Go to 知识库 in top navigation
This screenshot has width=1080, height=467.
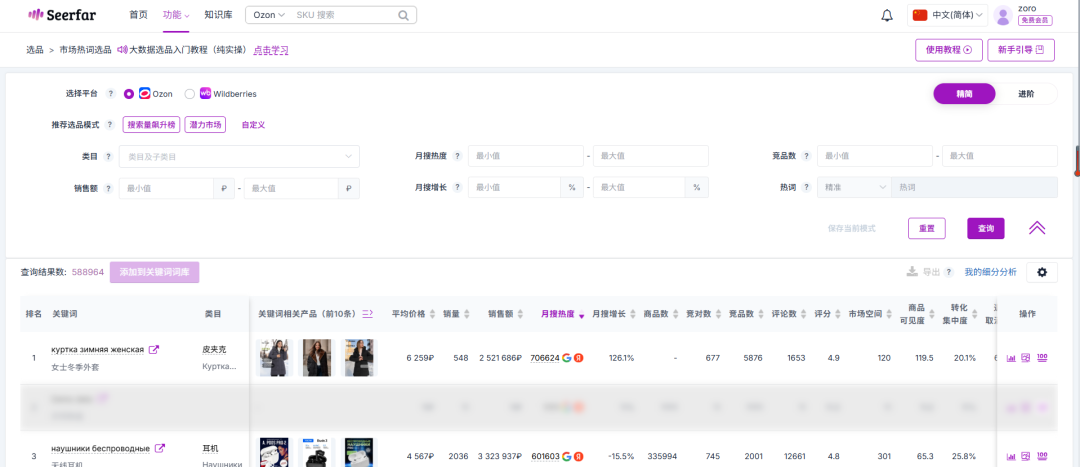(x=218, y=15)
